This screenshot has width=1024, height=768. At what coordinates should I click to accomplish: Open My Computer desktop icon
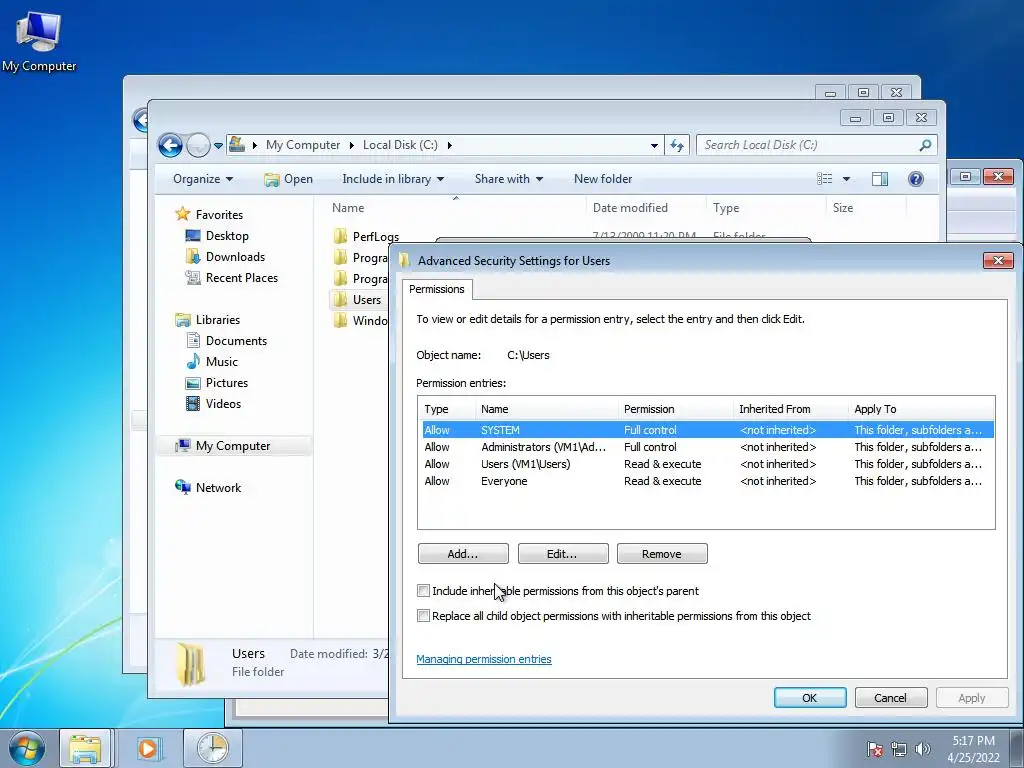click(39, 40)
